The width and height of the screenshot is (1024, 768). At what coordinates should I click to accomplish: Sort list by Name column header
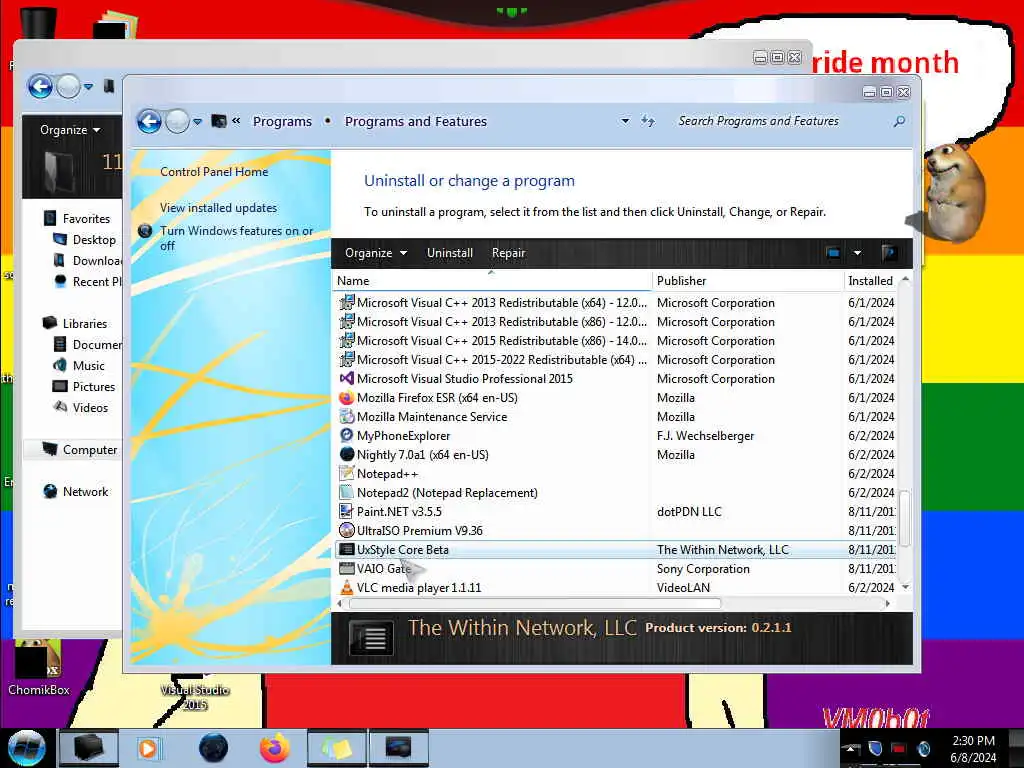[x=492, y=281]
